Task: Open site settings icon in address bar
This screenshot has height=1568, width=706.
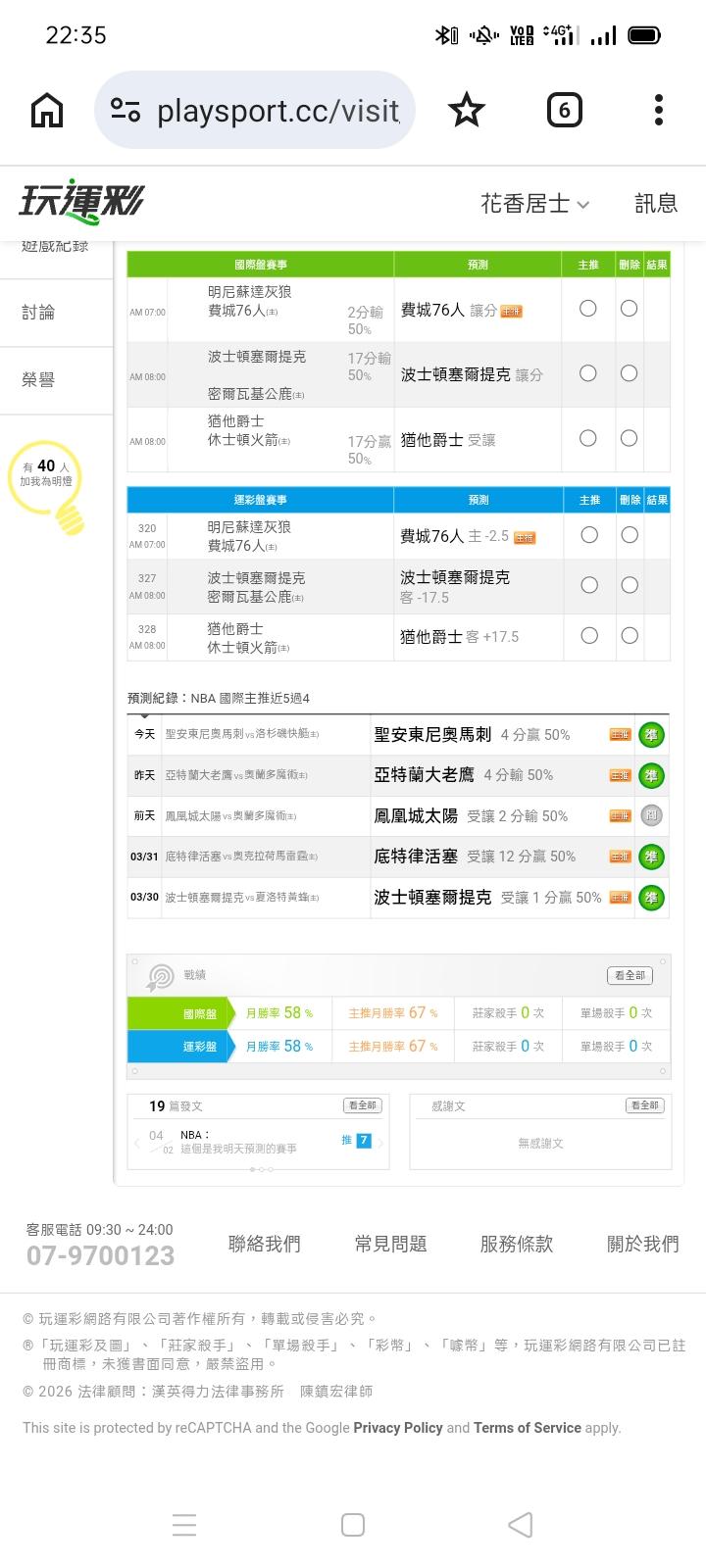Action: click(x=126, y=111)
